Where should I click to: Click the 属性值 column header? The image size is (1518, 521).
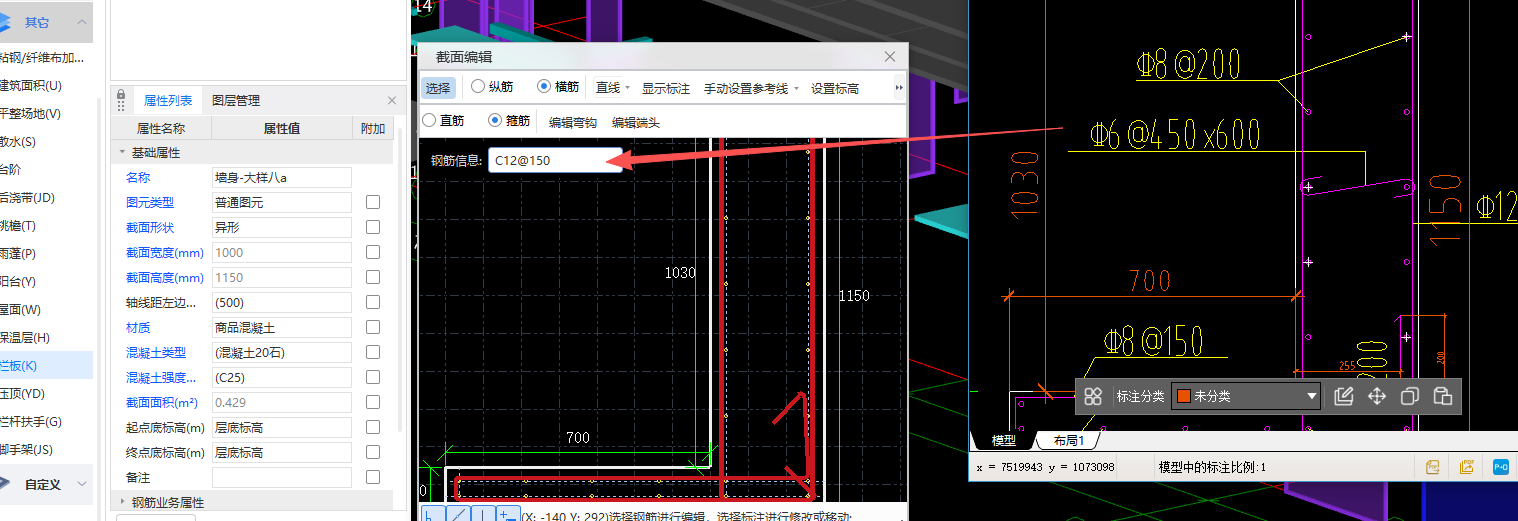(x=282, y=128)
